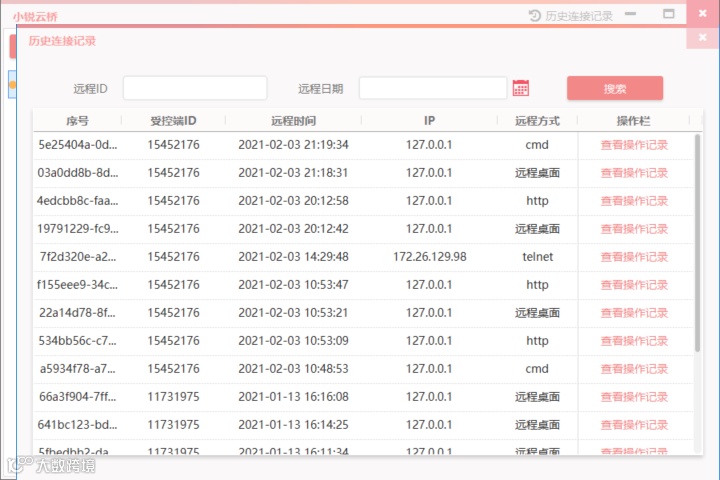View operation records for 21:19:34 session
The width and height of the screenshot is (720, 480).
(634, 145)
